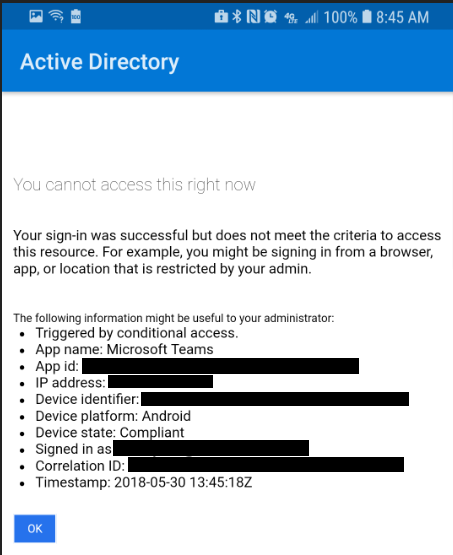Tap the battery icon beside 100%
The width and height of the screenshot is (453, 555).
(x=367, y=16)
